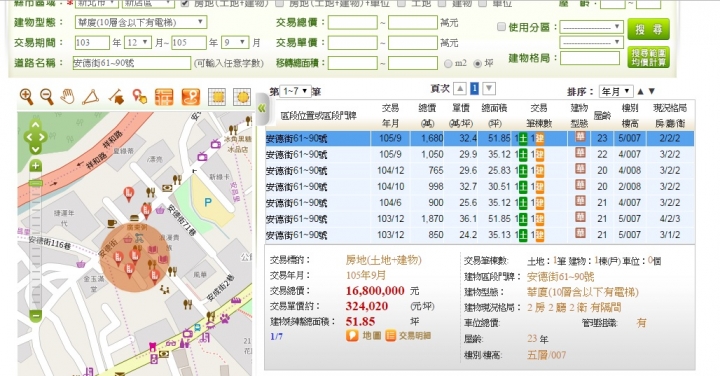This screenshot has height=376, width=720.
Task: Open the 1~7 record range dropdown
Action: pyautogui.click(x=294, y=91)
